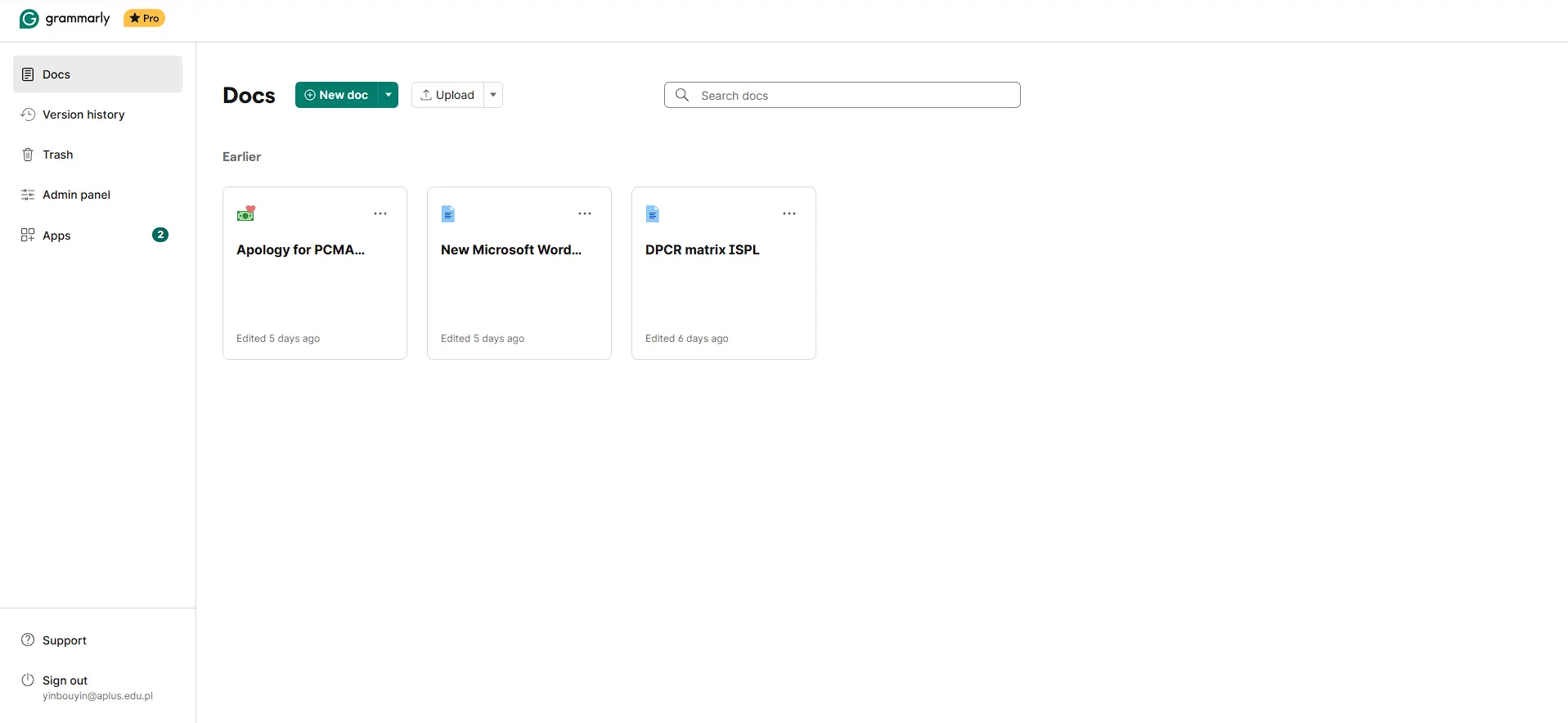This screenshot has width=1568, height=723.
Task: Open Support from the sidebar
Action: point(97,640)
